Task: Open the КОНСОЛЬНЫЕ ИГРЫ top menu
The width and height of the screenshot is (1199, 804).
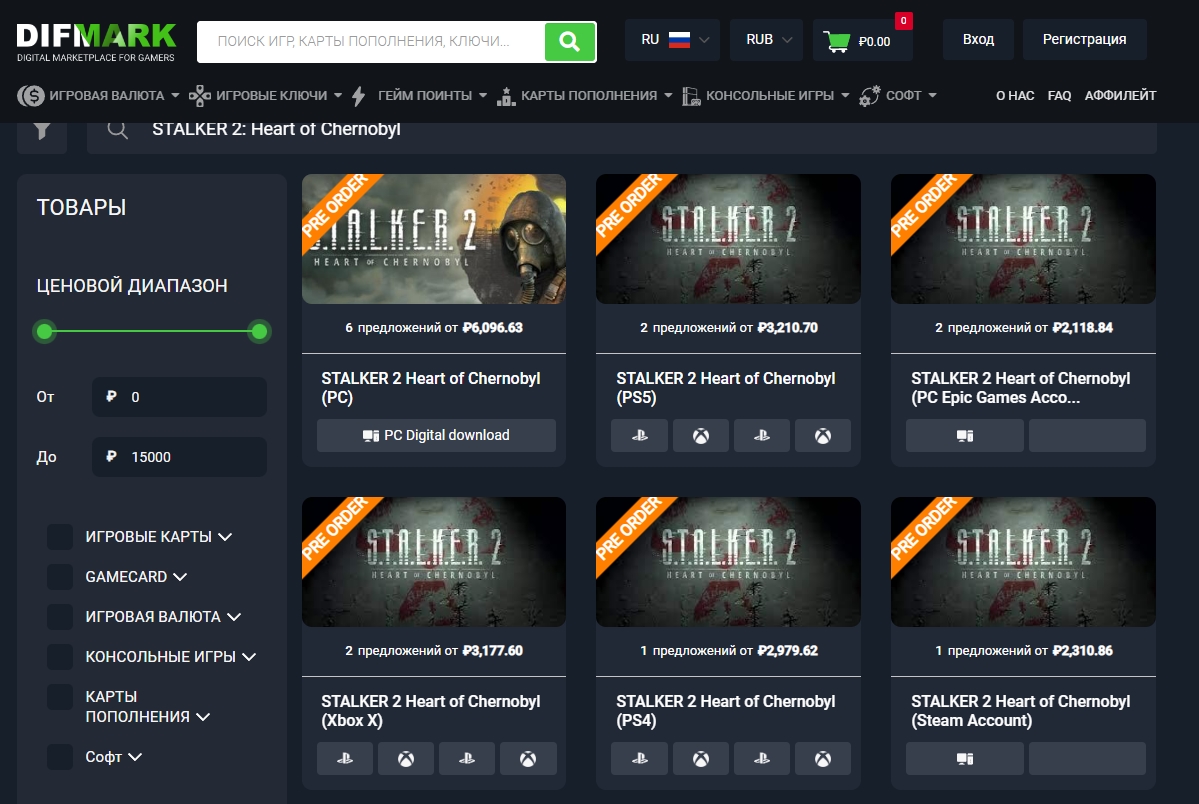Action: coord(770,96)
